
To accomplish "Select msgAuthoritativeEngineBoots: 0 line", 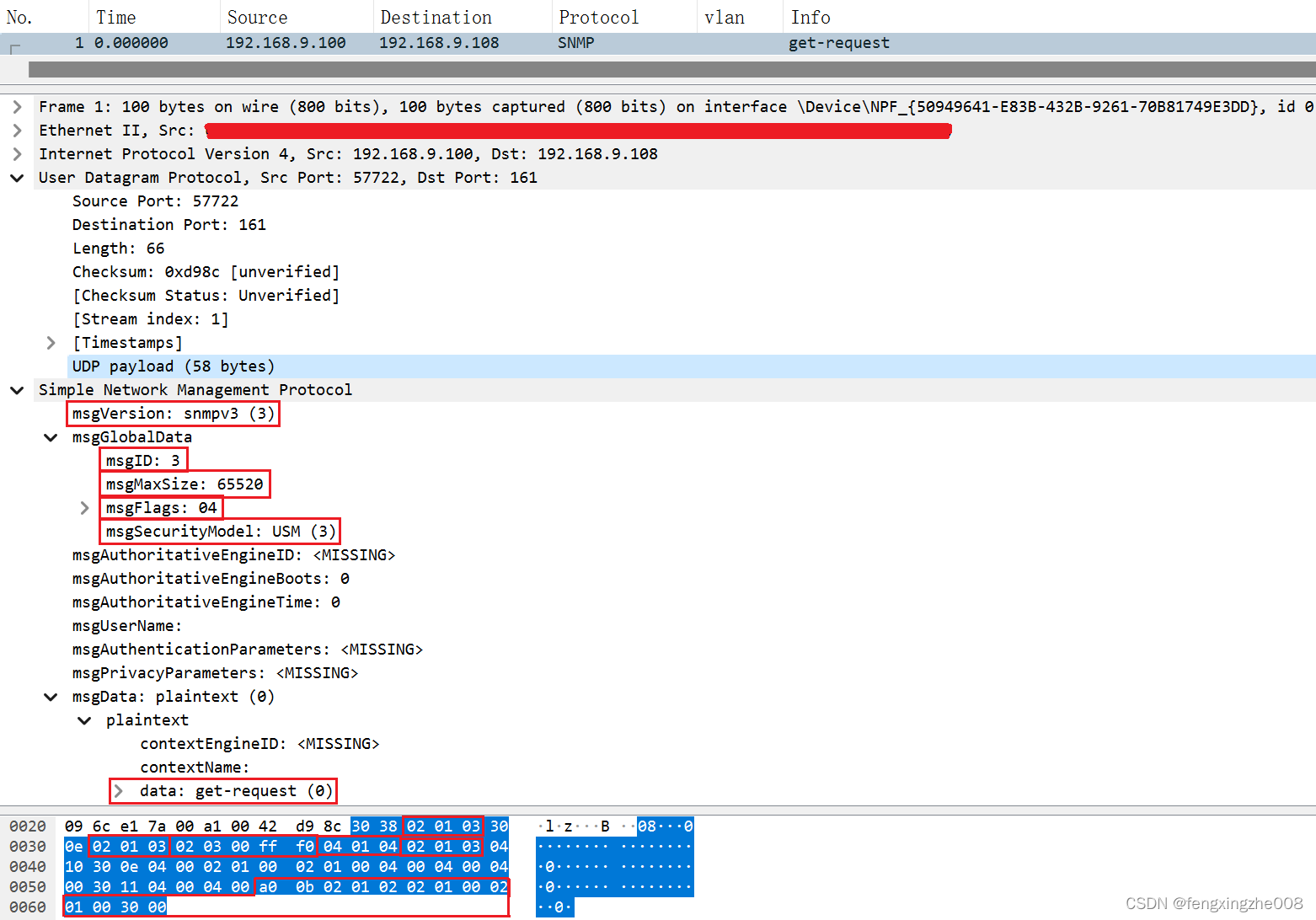I will [x=211, y=579].
